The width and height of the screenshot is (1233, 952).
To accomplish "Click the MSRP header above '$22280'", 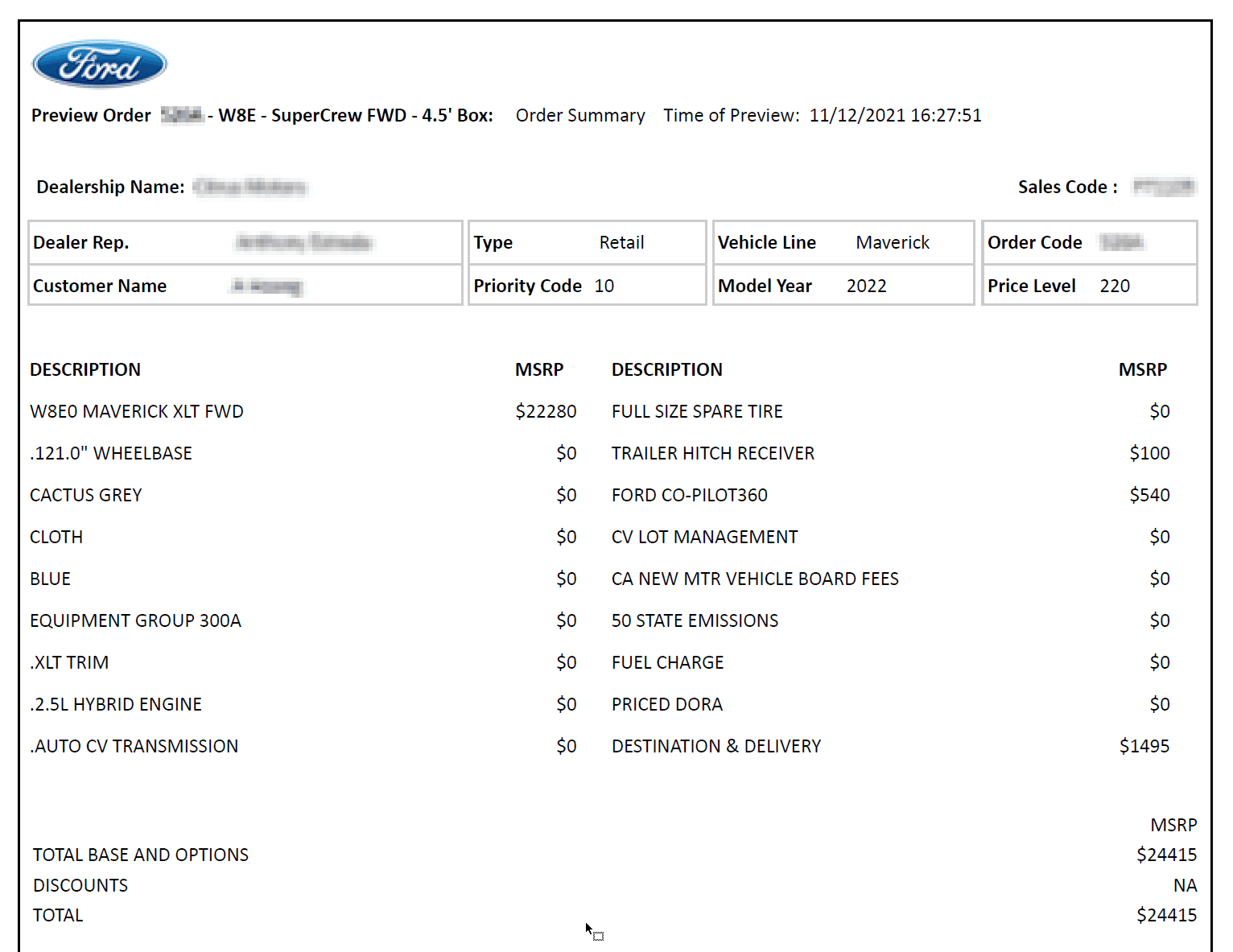I will (x=539, y=370).
